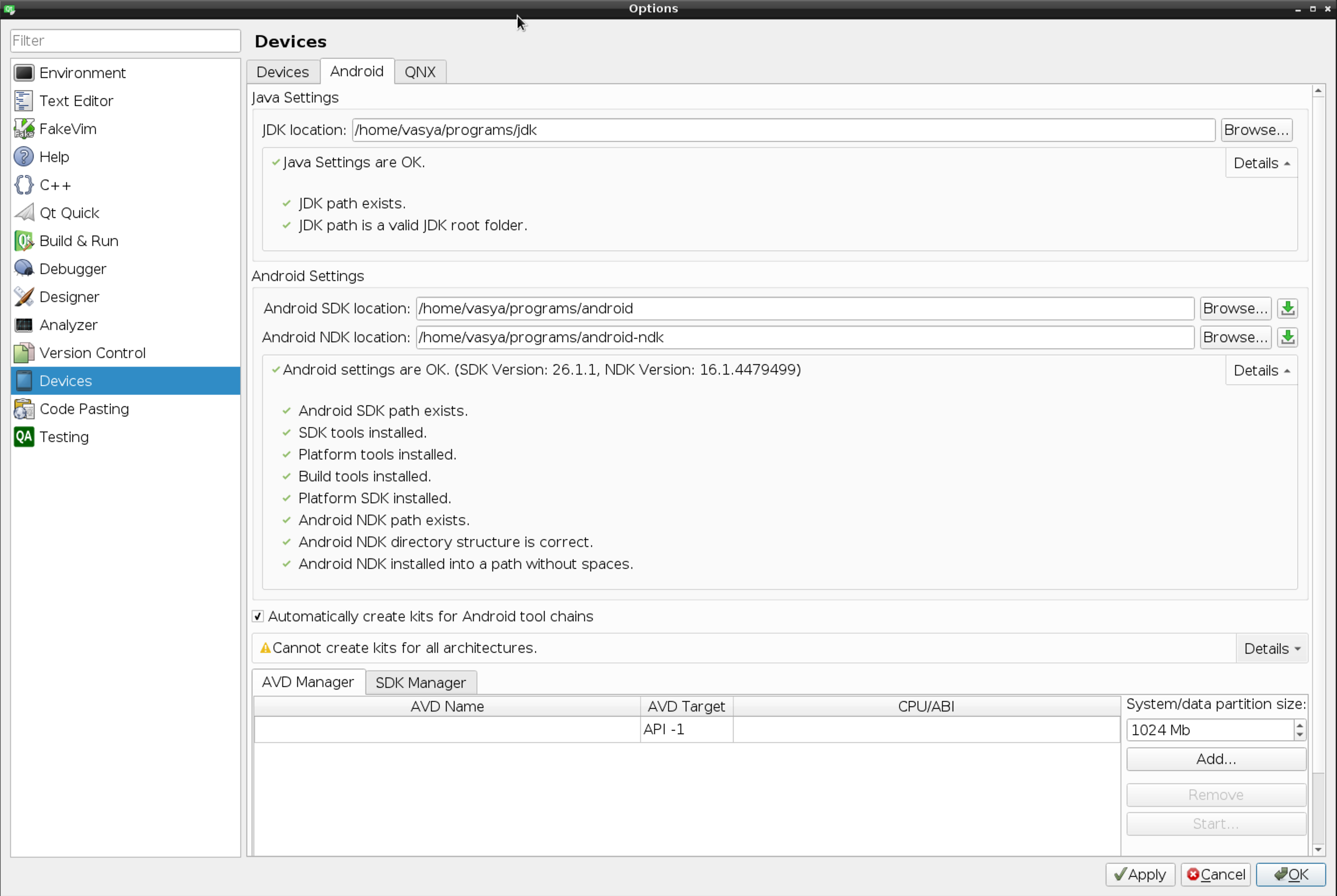Switch to the SDK Manager tab
This screenshot has height=896, width=1337.
(421, 682)
